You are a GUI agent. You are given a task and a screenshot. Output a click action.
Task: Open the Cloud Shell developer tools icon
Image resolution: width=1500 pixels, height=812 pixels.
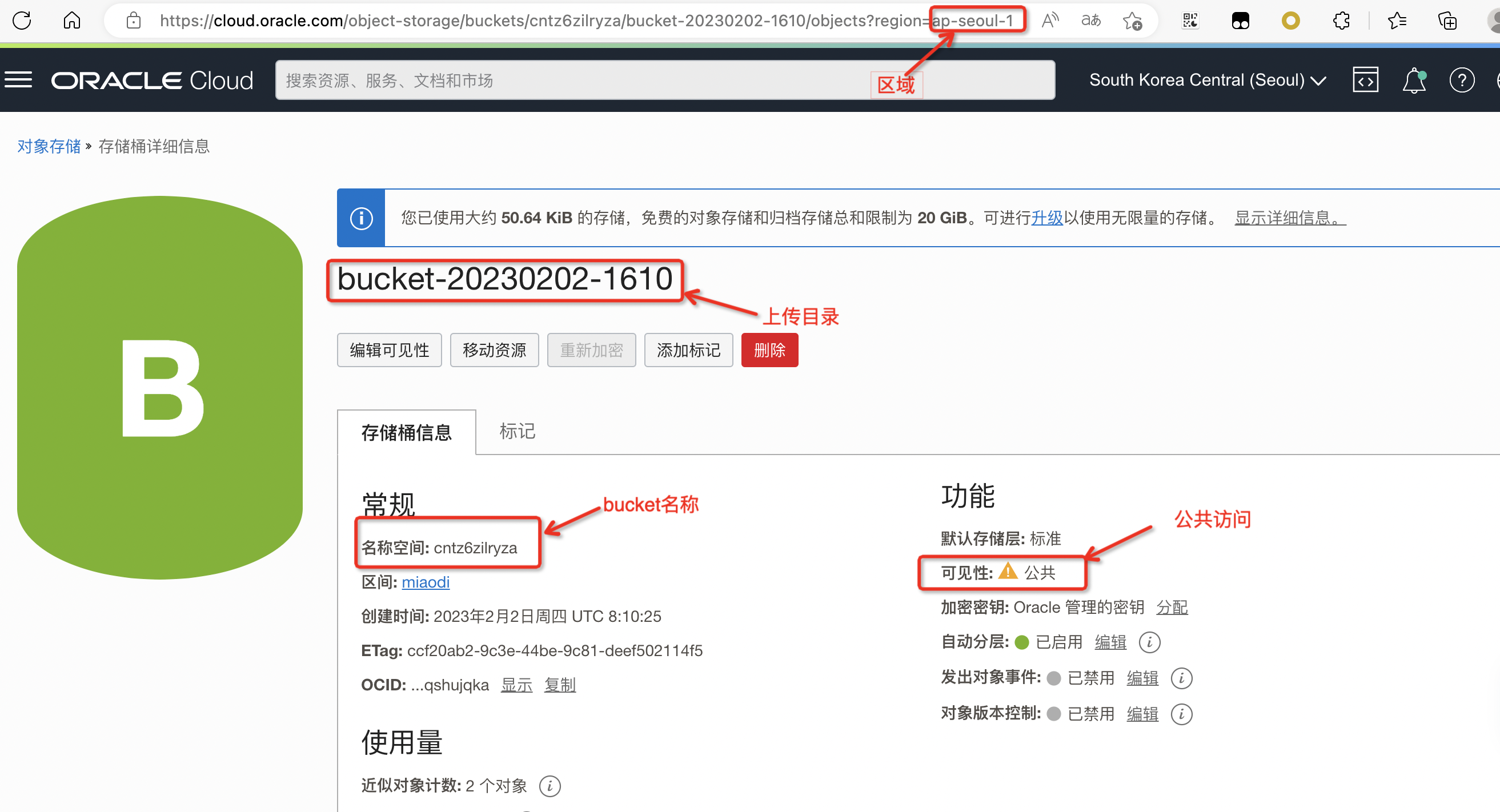pos(1365,80)
